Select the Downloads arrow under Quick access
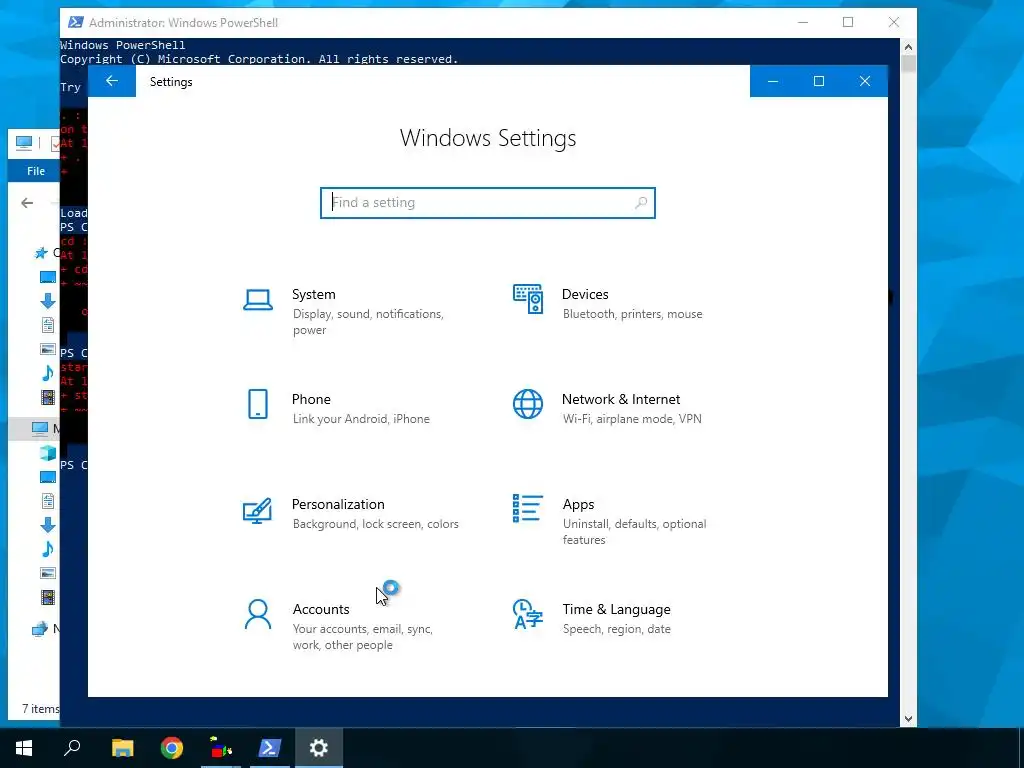This screenshot has width=1024, height=768. pos(48,301)
